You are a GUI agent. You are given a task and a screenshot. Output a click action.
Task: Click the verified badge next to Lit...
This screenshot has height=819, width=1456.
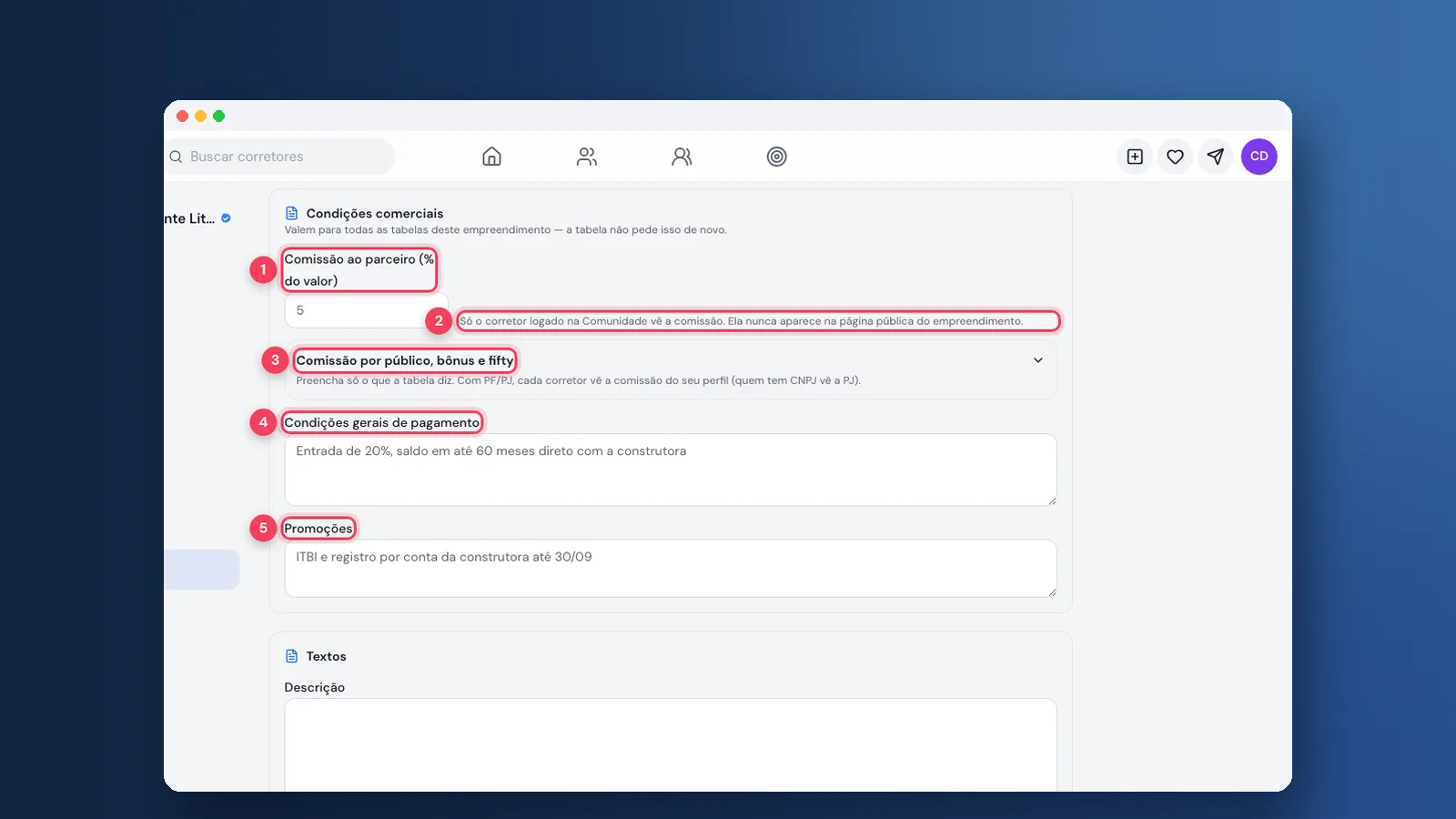(226, 218)
